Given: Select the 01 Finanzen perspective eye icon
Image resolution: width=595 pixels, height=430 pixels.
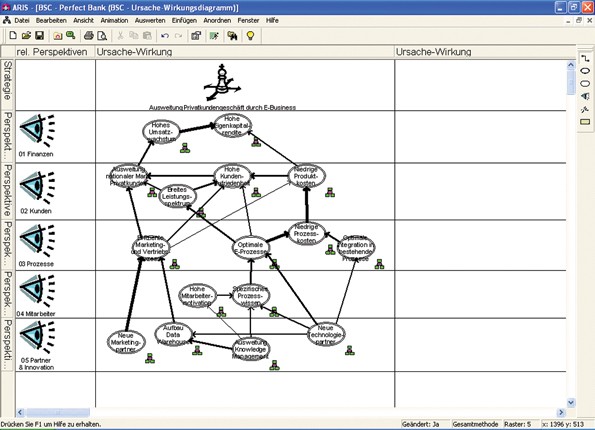Looking at the screenshot, I should tap(37, 130).
